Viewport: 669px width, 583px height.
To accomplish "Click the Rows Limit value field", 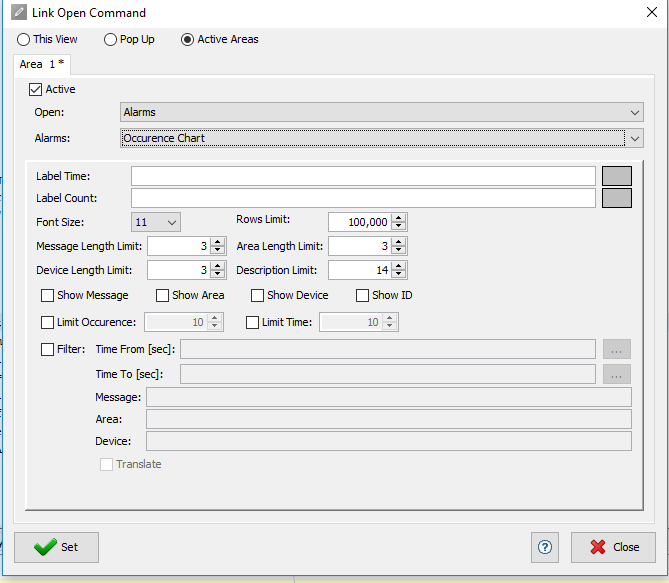I will click(360, 222).
